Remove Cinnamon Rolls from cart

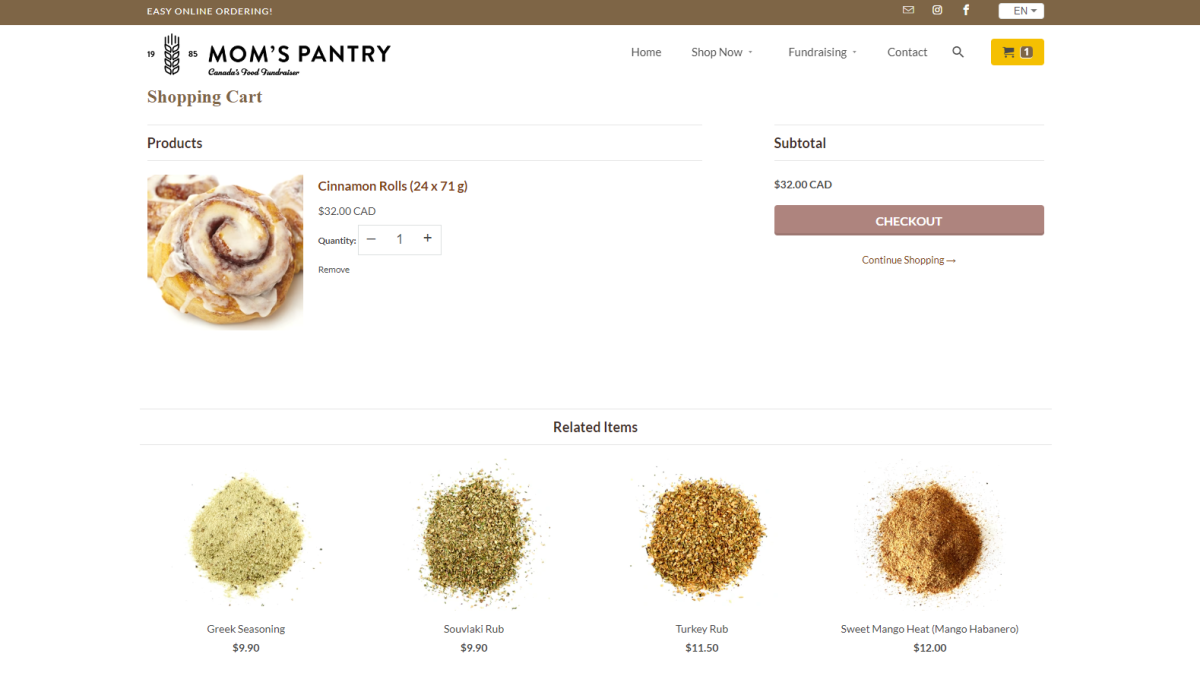334,270
